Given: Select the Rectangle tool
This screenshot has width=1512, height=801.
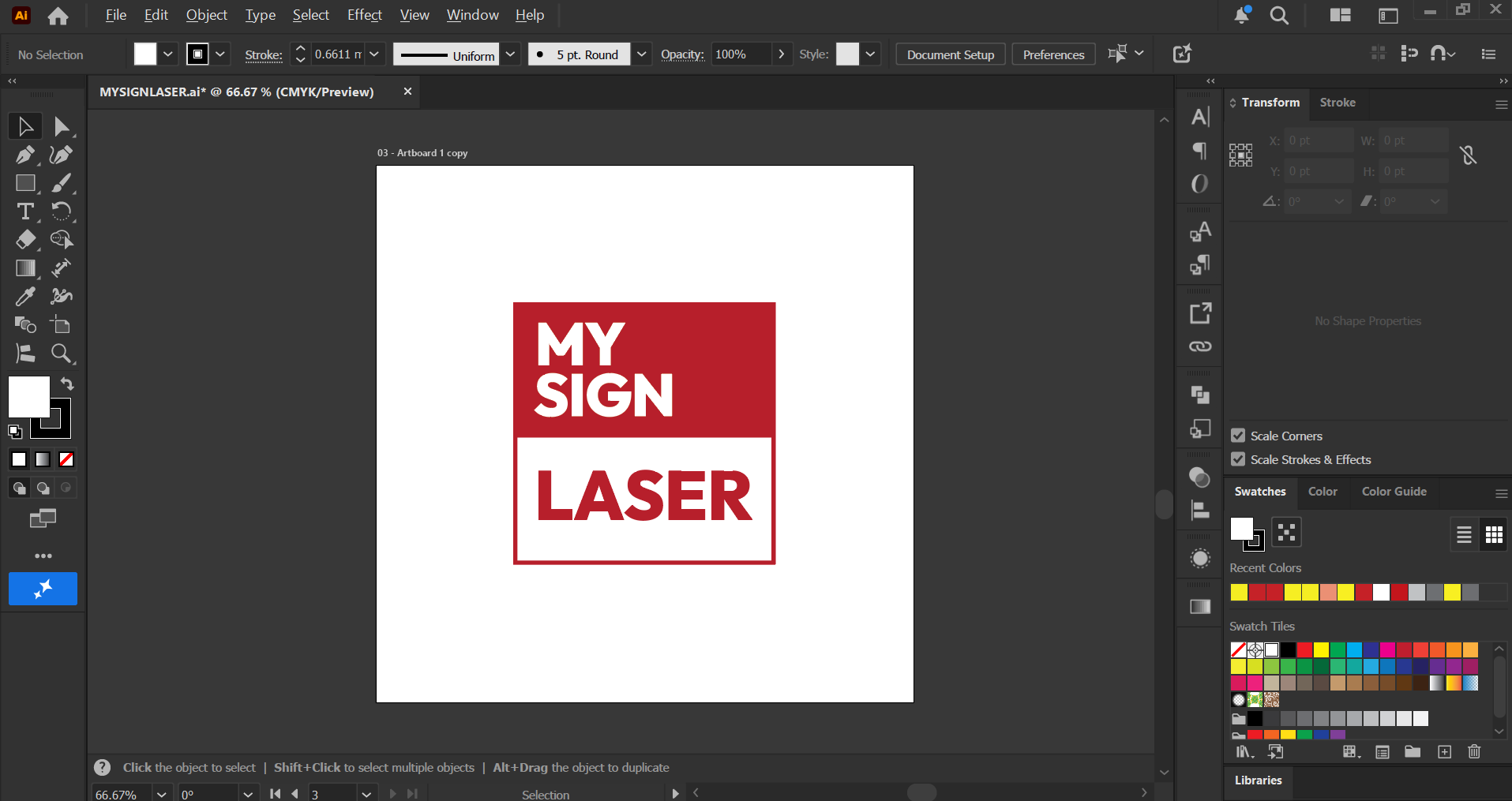Looking at the screenshot, I should tap(25, 183).
